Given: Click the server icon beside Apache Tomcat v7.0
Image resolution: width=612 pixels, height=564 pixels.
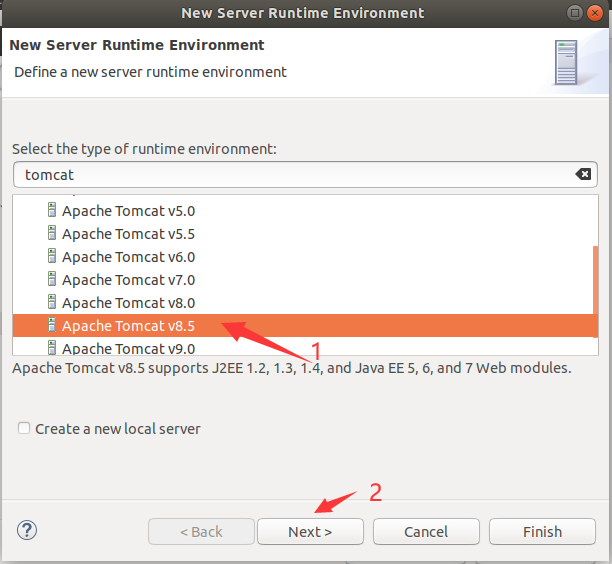Looking at the screenshot, I should (x=52, y=279).
